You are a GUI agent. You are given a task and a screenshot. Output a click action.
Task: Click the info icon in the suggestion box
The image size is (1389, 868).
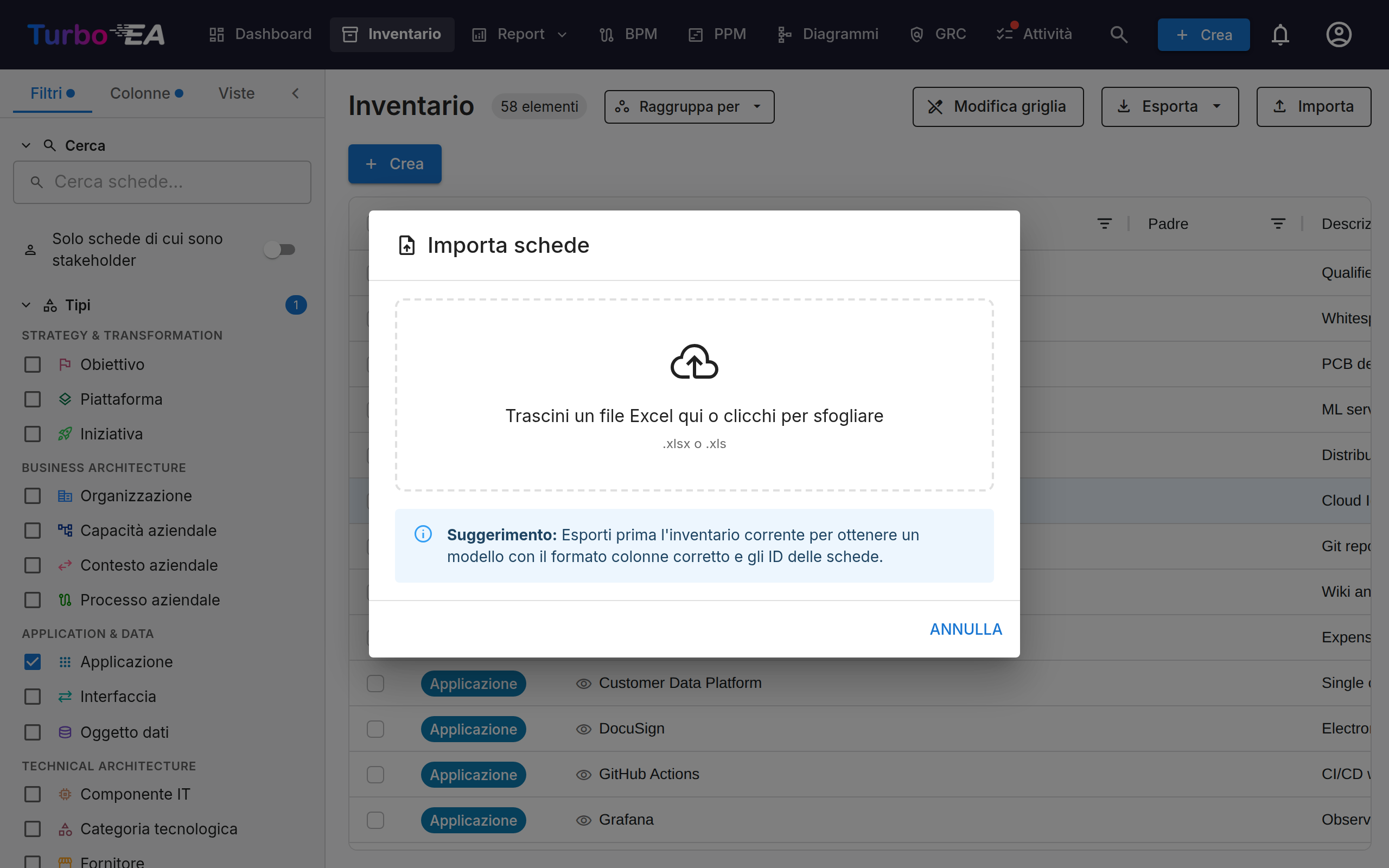pos(423,534)
